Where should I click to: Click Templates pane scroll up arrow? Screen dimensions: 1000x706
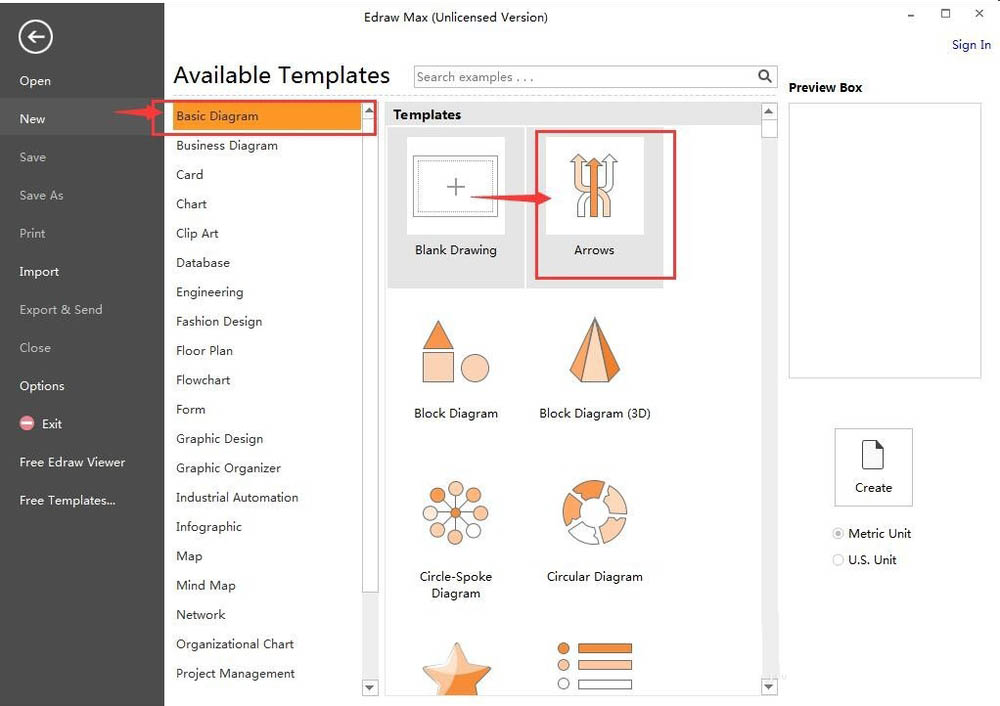coord(769,112)
